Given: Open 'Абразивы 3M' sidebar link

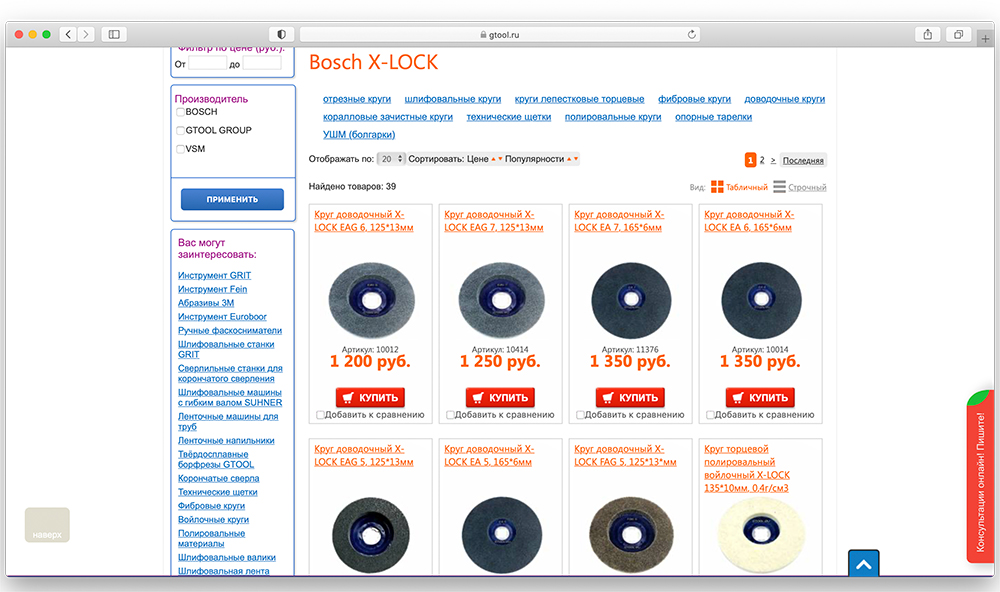Looking at the screenshot, I should coord(206,303).
